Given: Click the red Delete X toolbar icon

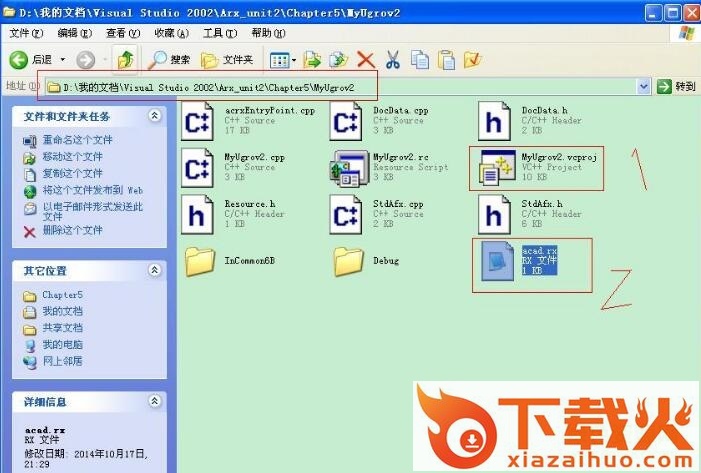Looking at the screenshot, I should 366,60.
